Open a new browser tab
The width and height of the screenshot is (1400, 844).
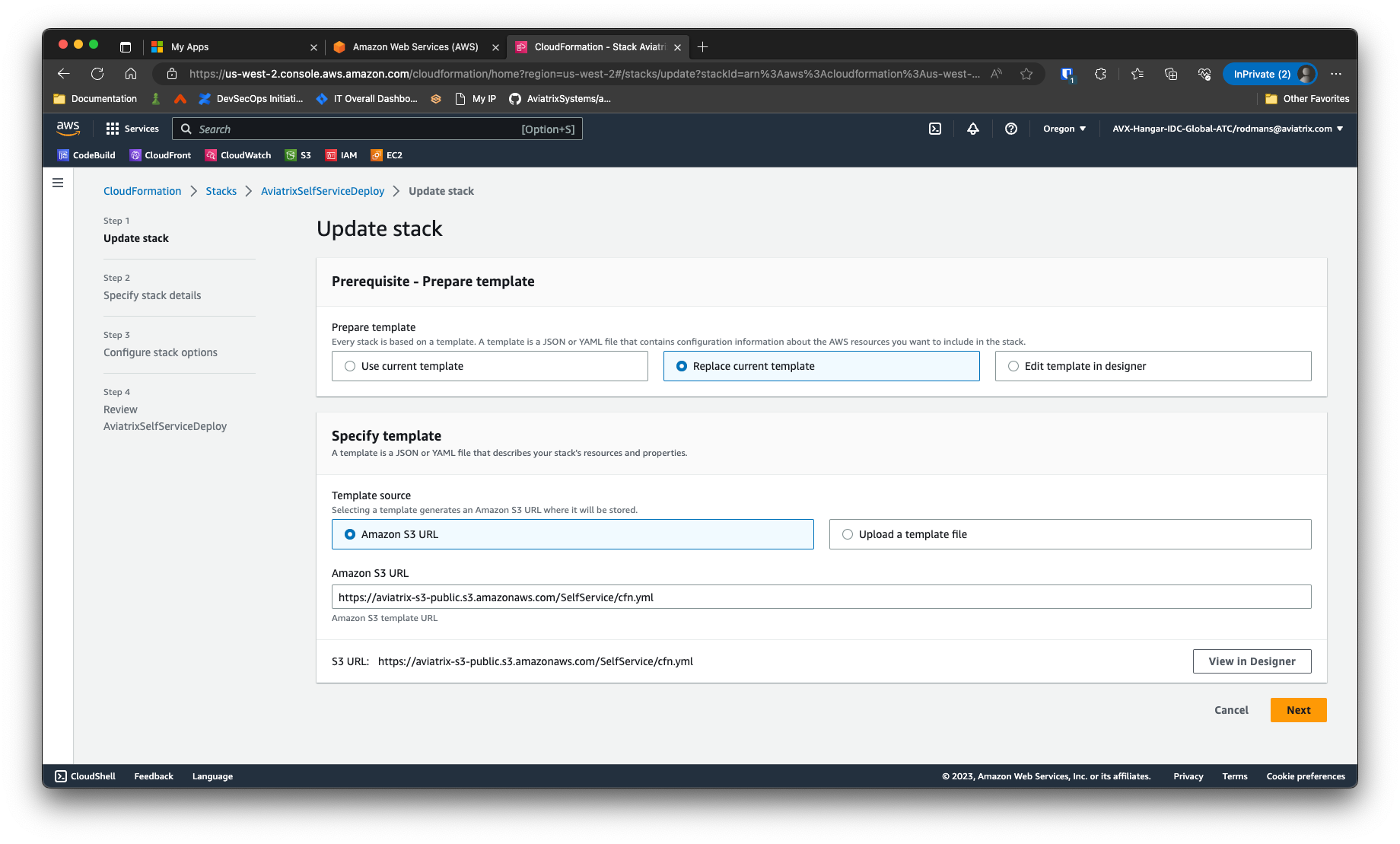coord(703,47)
